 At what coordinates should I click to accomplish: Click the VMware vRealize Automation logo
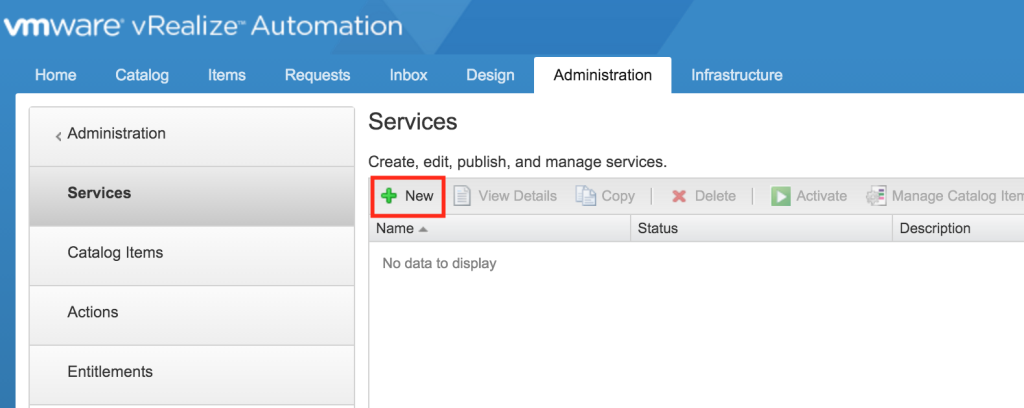[203, 26]
